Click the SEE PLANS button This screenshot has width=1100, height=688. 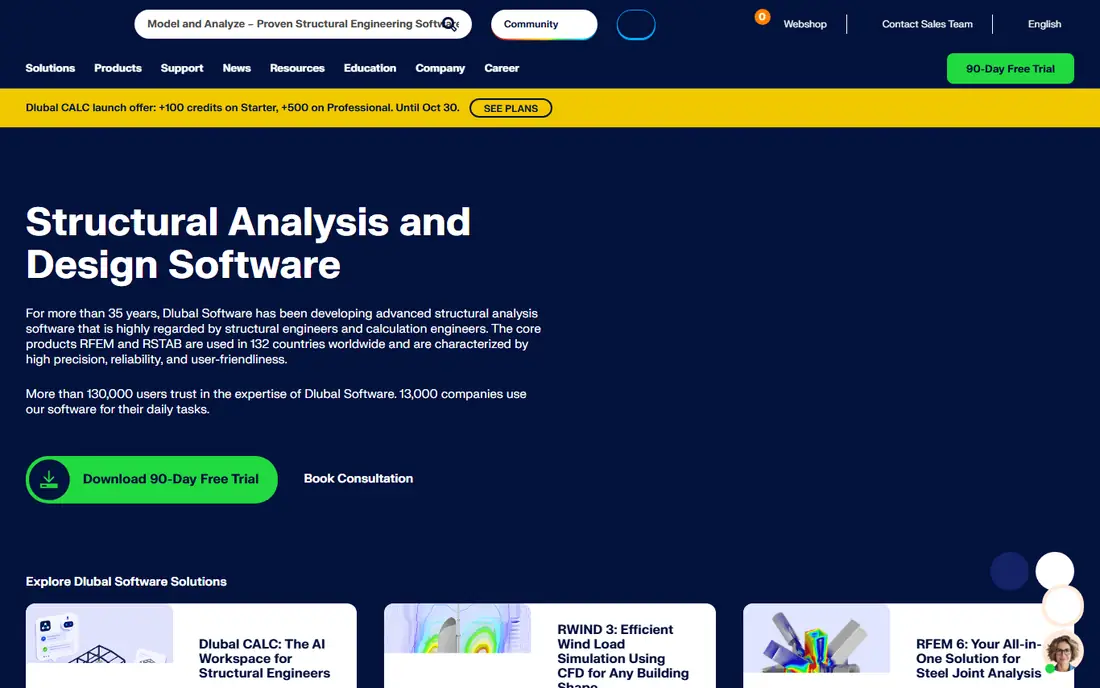(511, 108)
